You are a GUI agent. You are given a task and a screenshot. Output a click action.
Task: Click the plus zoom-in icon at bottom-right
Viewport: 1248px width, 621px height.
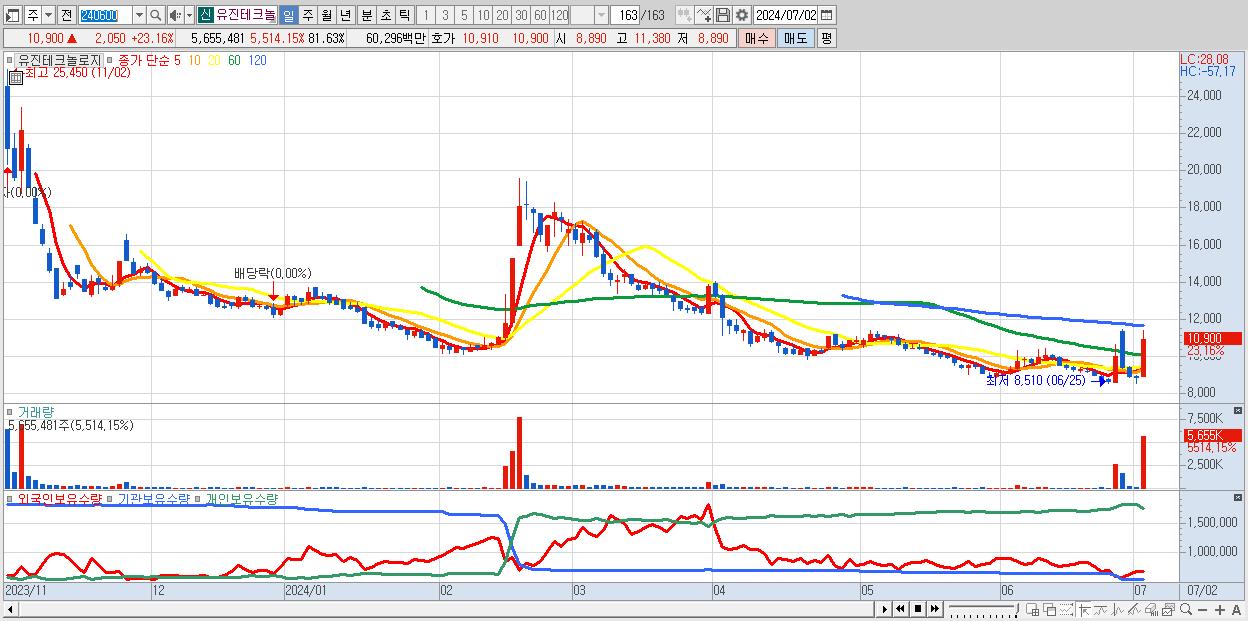[1220, 610]
